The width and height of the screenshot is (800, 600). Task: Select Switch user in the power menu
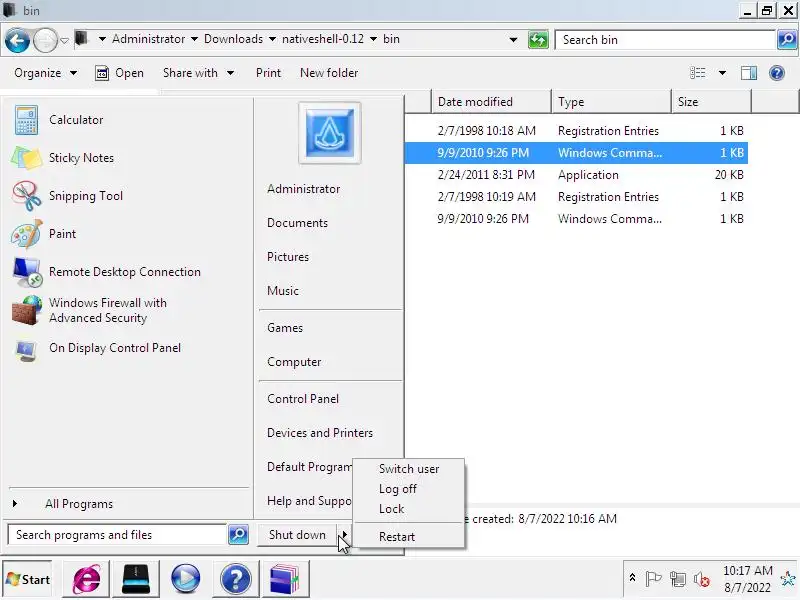(x=409, y=469)
